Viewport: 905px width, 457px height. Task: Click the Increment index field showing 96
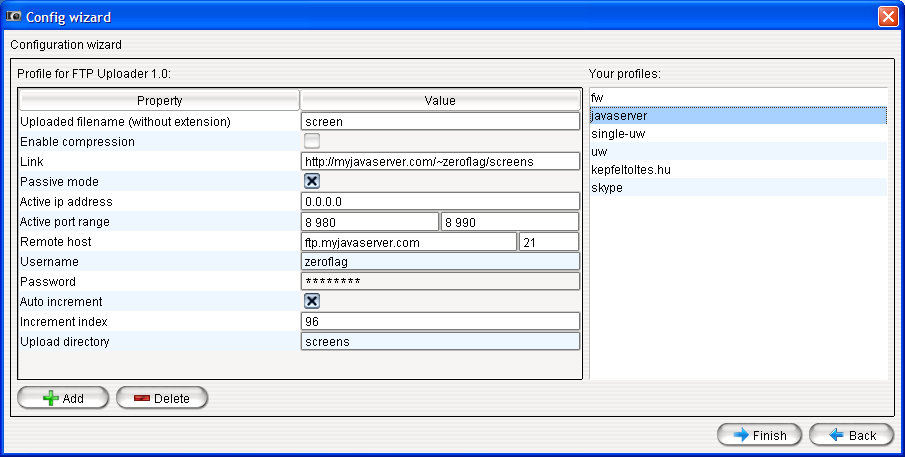tap(440, 321)
